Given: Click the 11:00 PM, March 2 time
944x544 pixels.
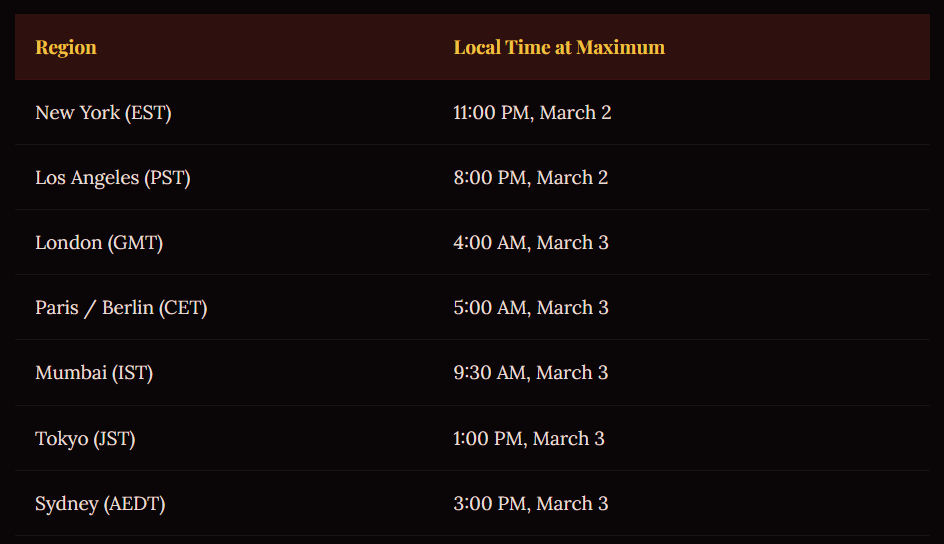Looking at the screenshot, I should tap(532, 113).
